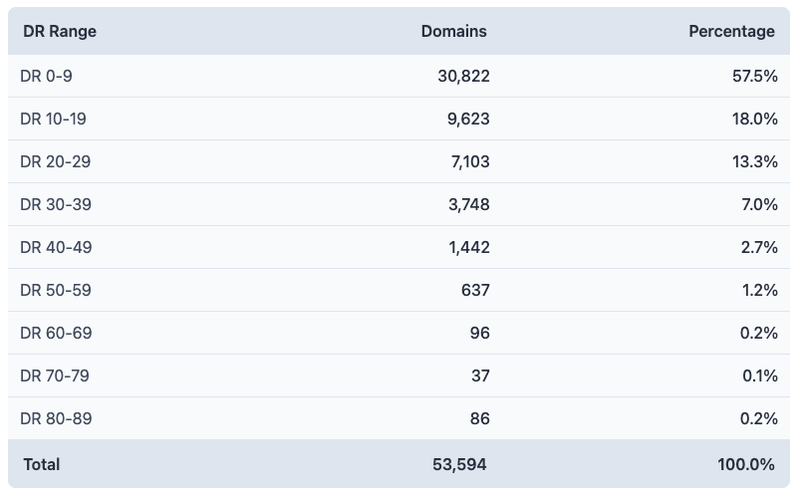
Task: Select the DR 10-19 row label
Action: tap(53, 119)
